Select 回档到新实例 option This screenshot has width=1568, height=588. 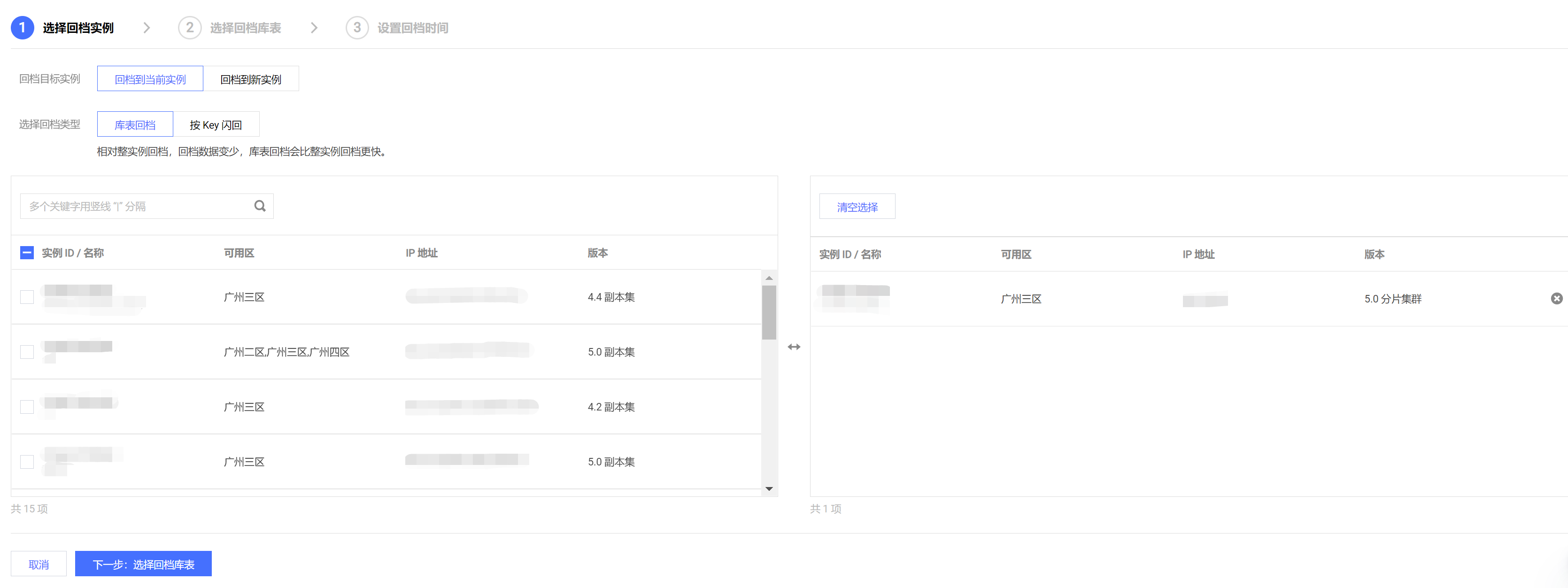[x=251, y=79]
